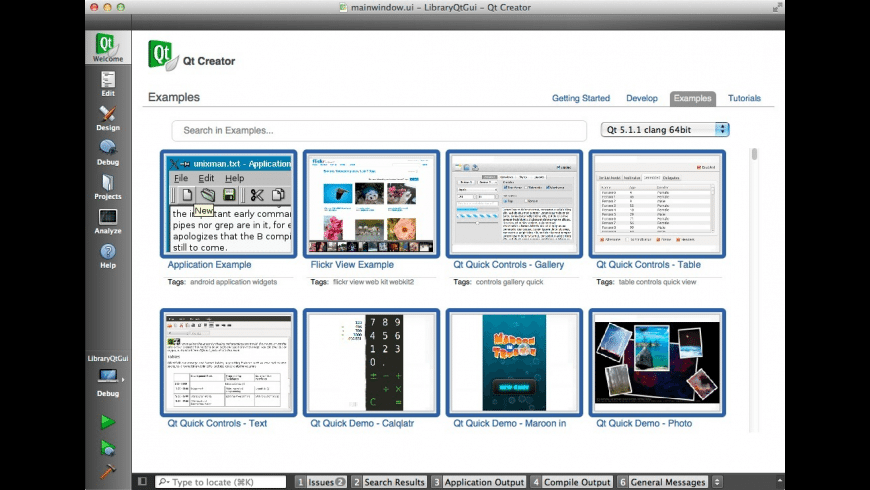Switch to Debug mode in sidebar
The width and height of the screenshot is (870, 490).
point(108,153)
